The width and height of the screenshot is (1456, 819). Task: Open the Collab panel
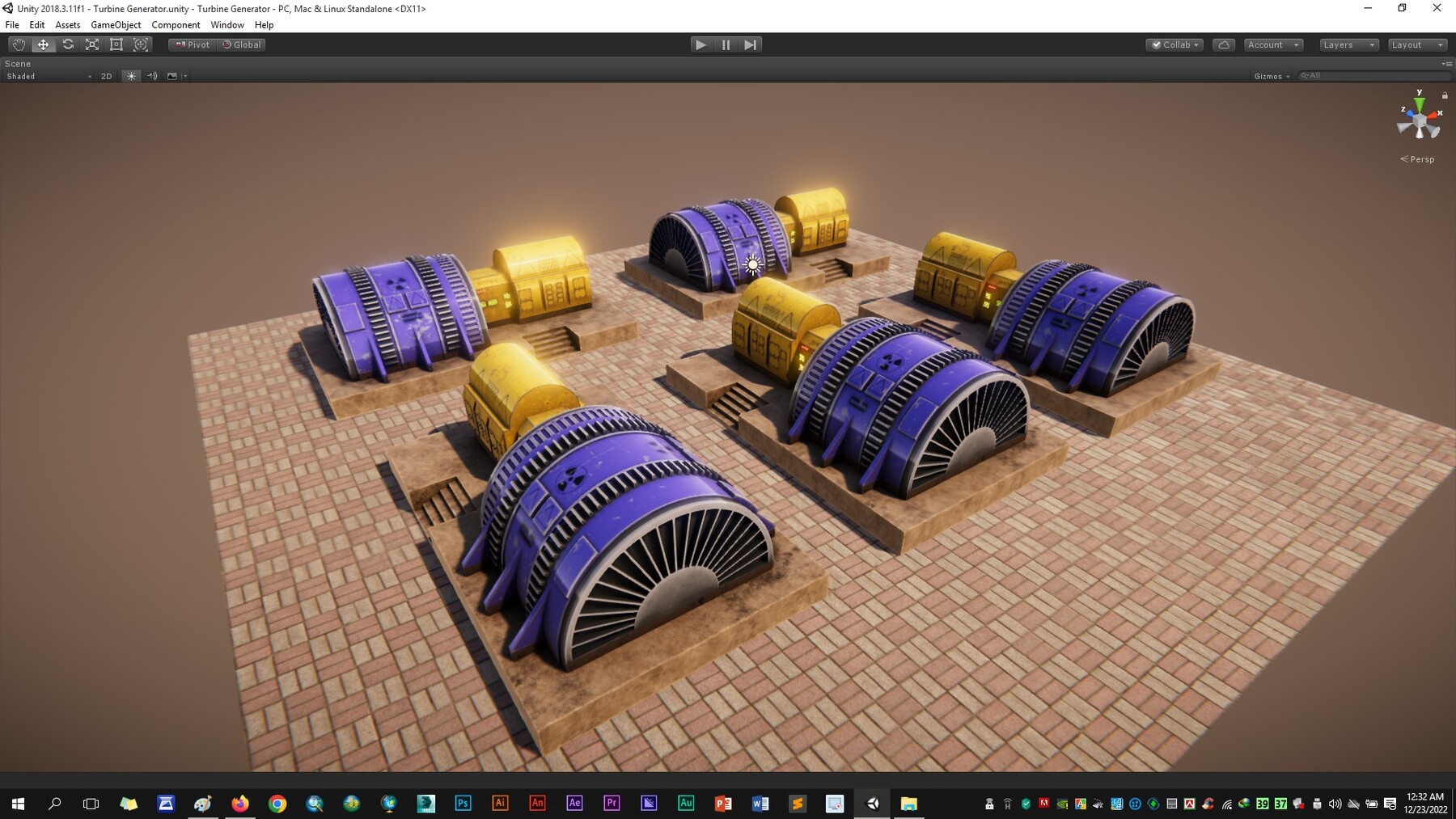coord(1175,44)
